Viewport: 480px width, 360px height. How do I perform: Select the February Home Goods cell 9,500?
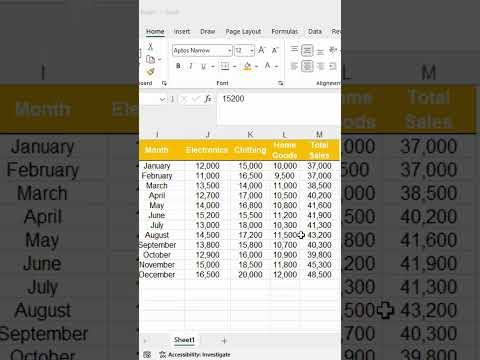point(285,176)
